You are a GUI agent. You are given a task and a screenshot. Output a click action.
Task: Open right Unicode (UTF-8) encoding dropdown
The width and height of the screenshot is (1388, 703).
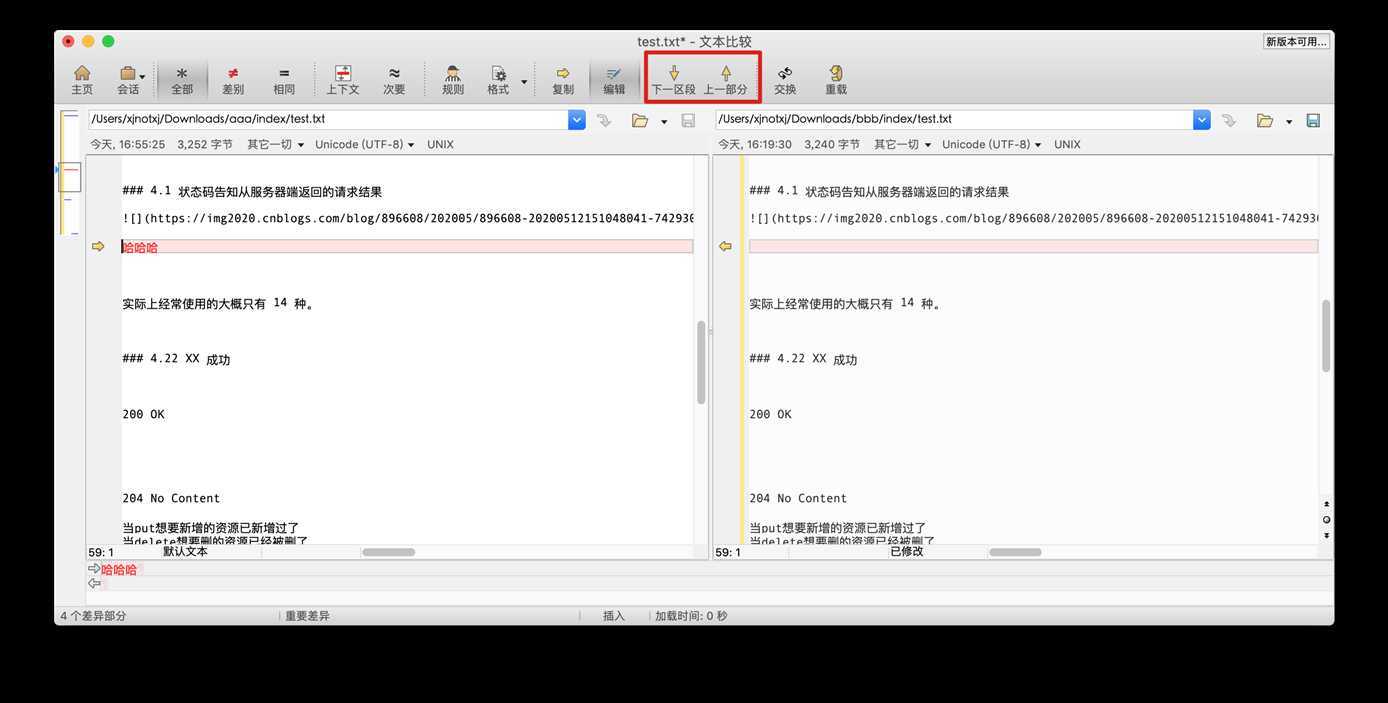[991, 144]
